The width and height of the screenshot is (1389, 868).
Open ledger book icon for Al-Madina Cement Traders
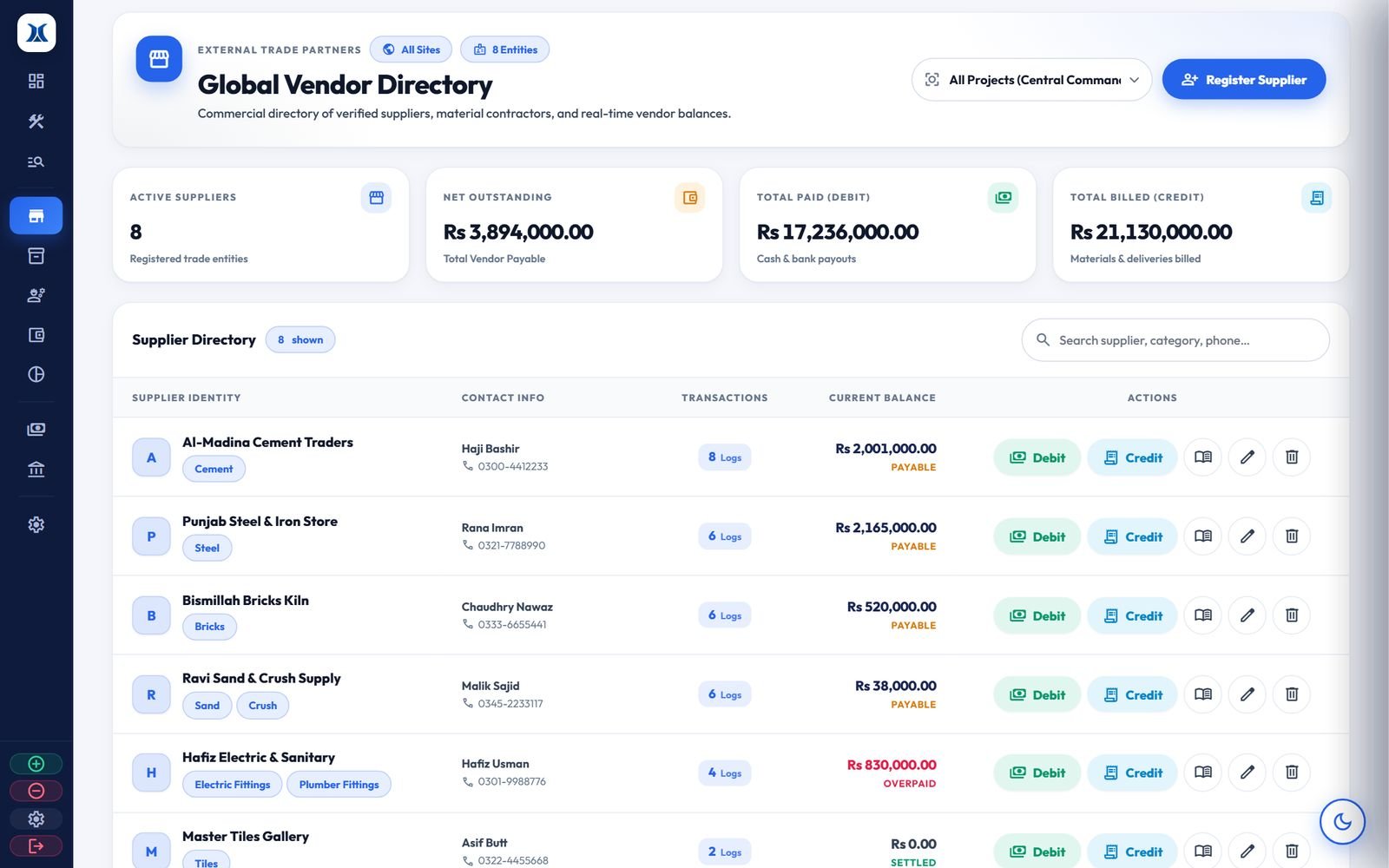click(1202, 457)
